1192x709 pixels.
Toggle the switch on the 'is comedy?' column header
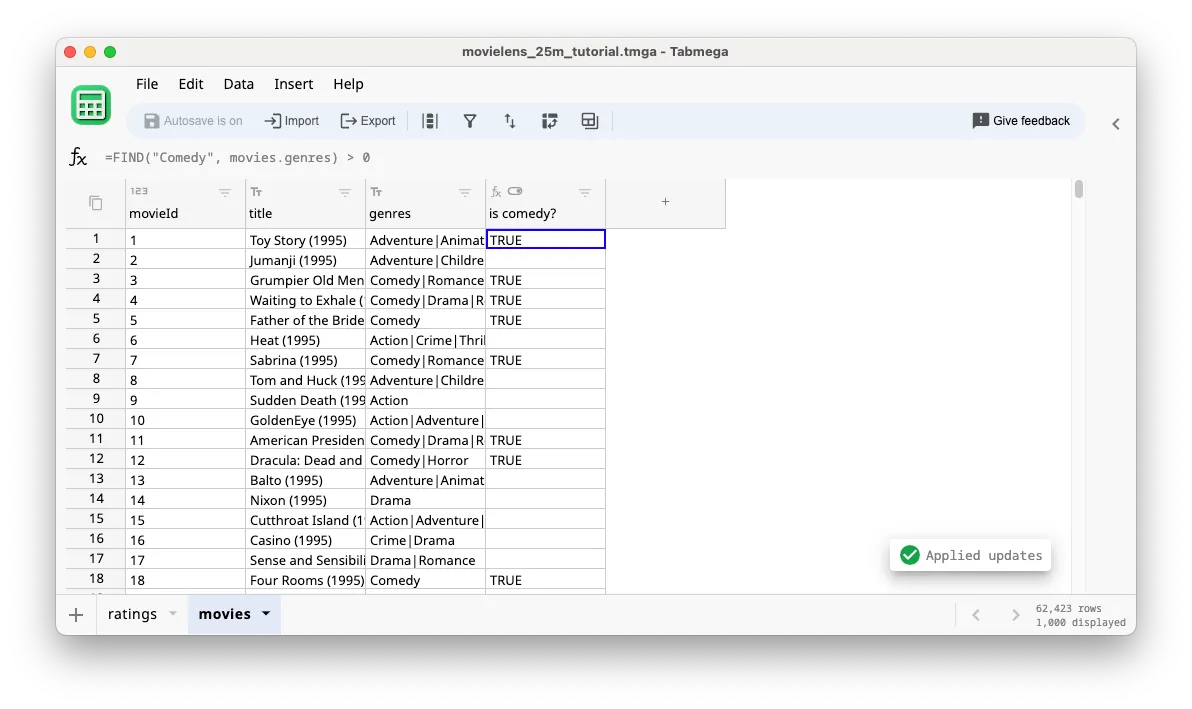tap(514, 191)
